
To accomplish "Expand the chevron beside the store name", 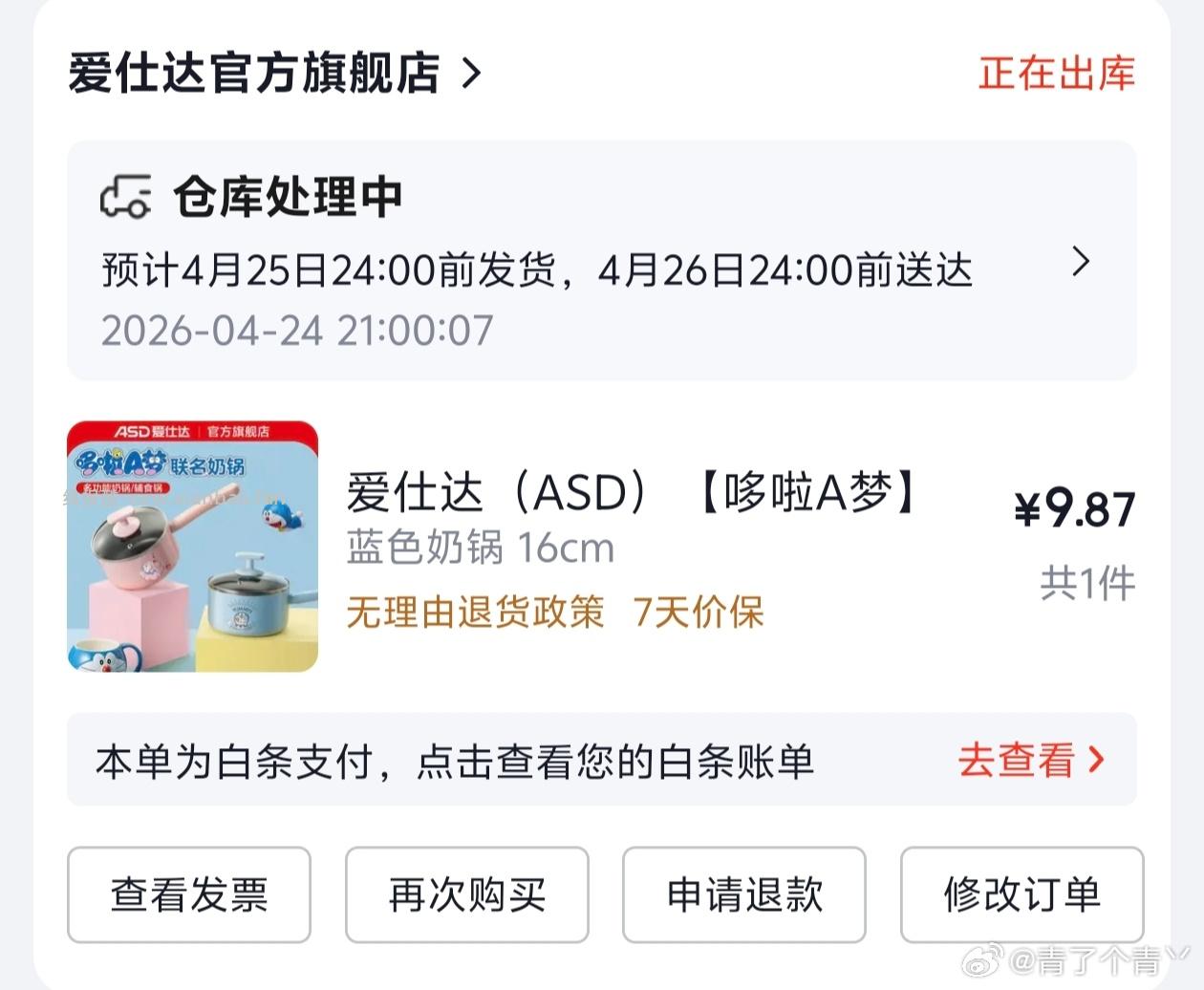I will [x=471, y=74].
